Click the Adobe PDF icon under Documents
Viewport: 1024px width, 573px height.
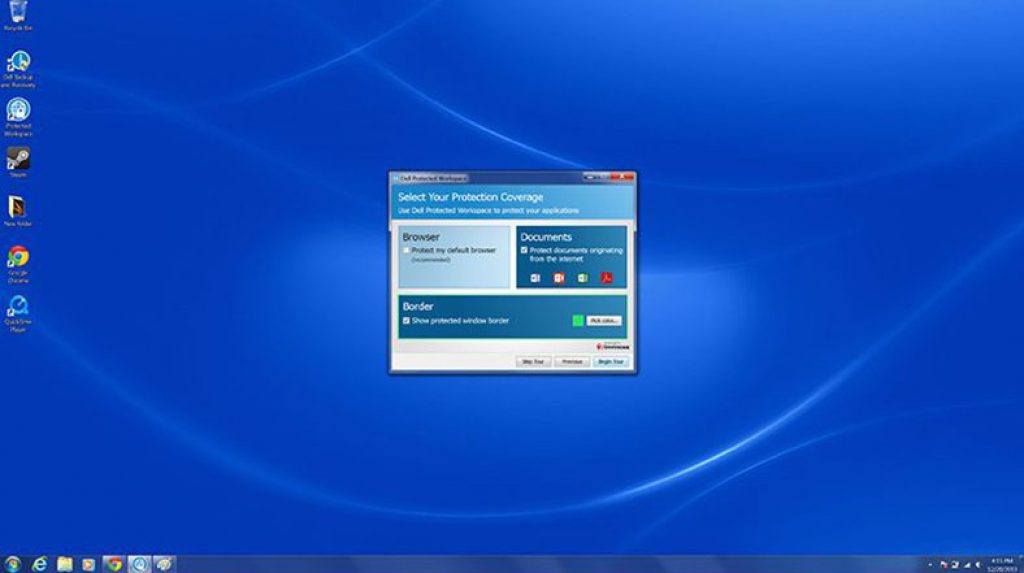point(606,278)
